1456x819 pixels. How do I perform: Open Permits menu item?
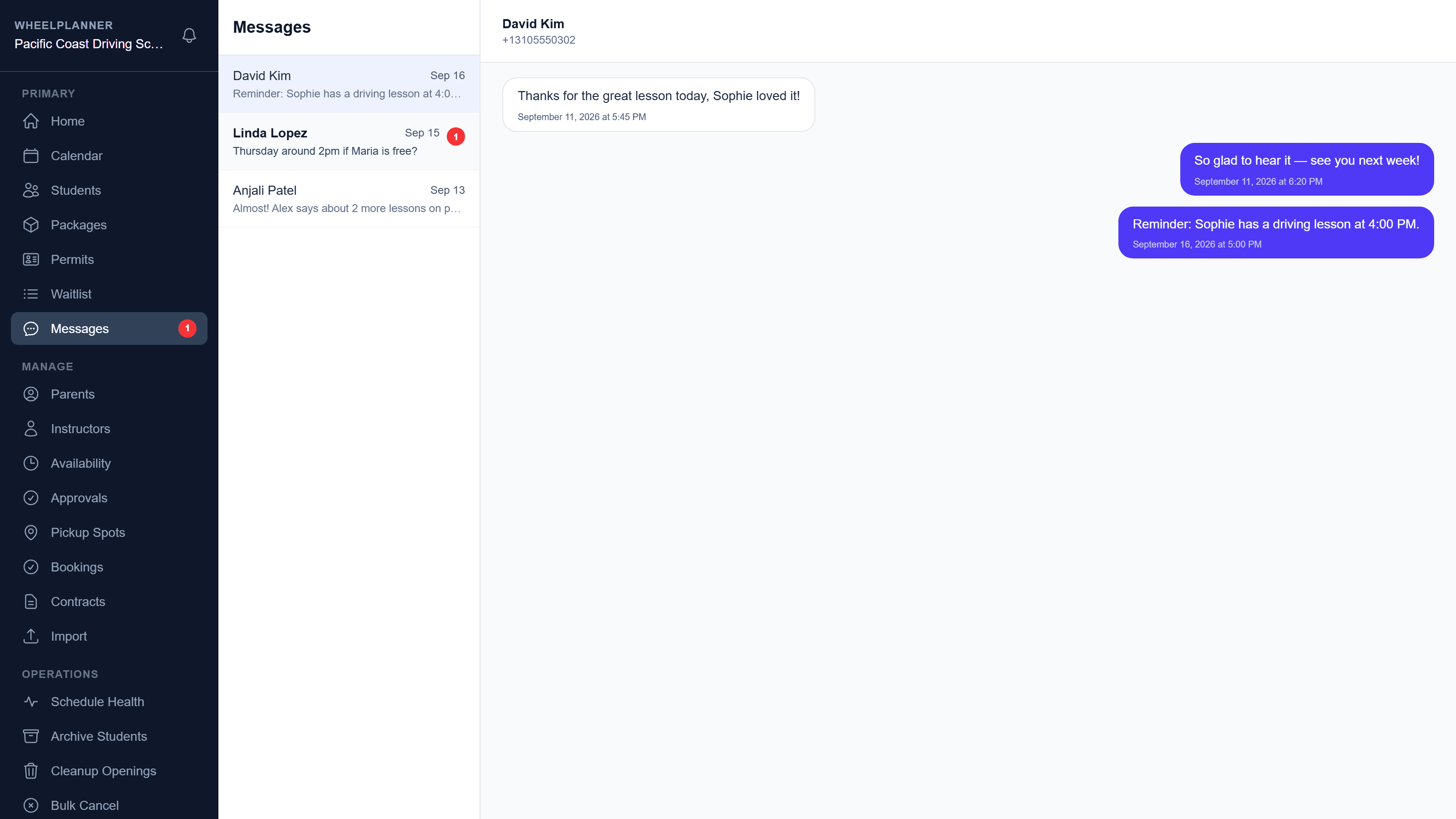pyautogui.click(x=109, y=259)
